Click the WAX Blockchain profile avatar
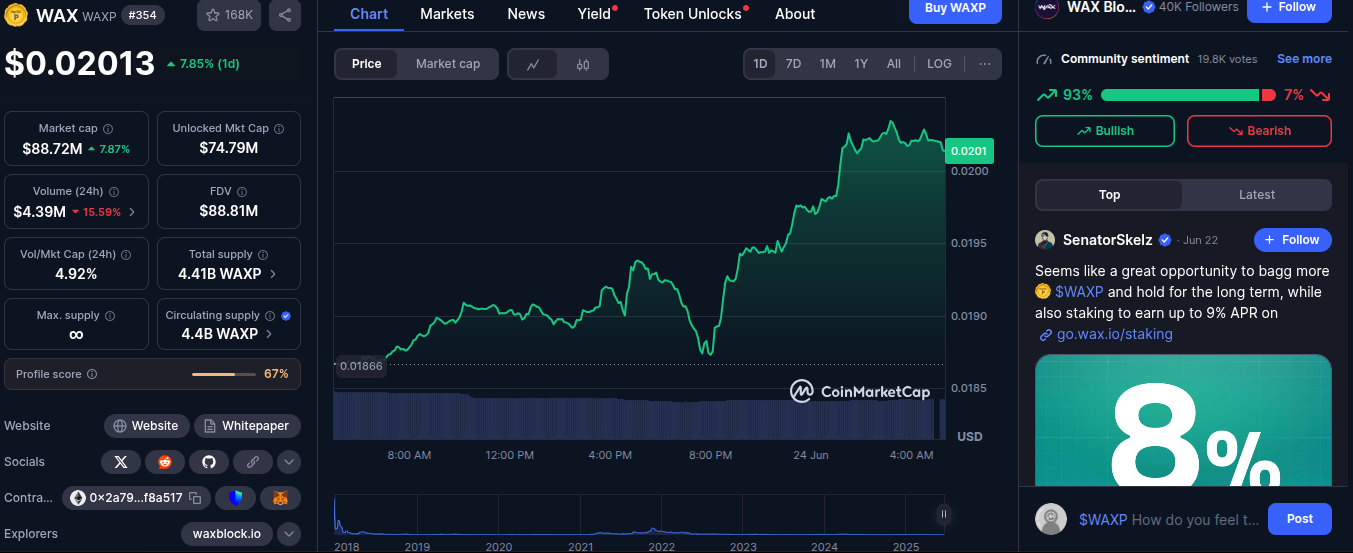This screenshot has height=553, width=1353. (1047, 7)
